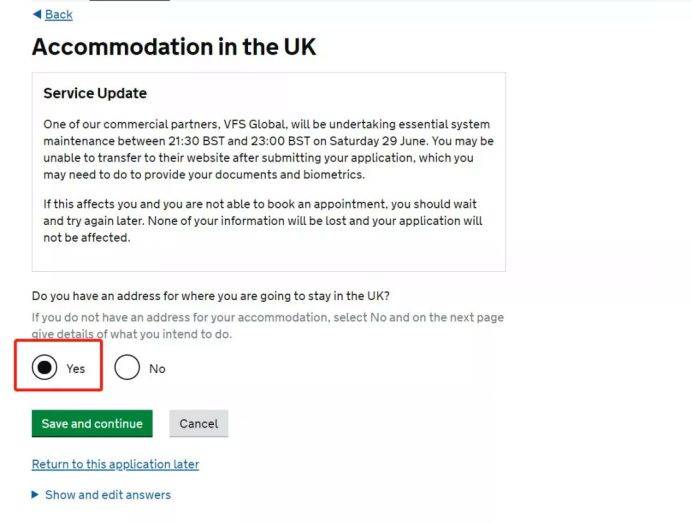Screen dimensions: 692x525
Task: Click the grey hint text under the question
Action: point(267,325)
